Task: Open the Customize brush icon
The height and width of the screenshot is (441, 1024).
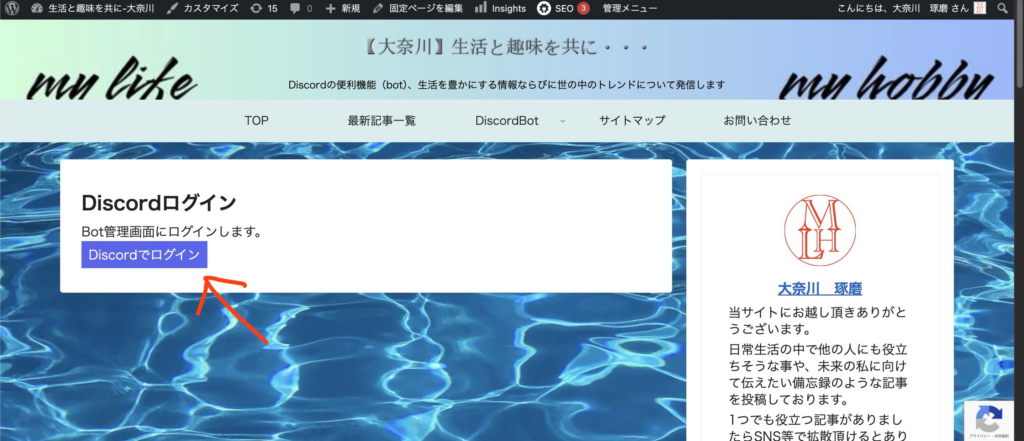Action: [x=173, y=8]
